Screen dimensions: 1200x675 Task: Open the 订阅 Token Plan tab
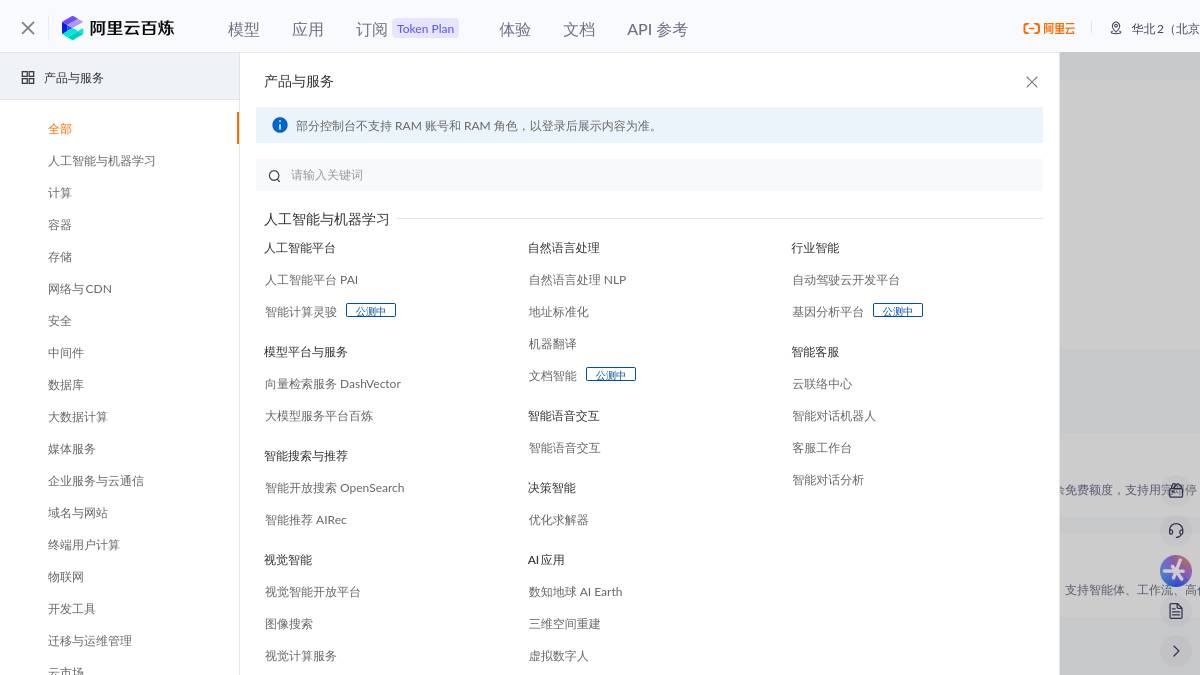click(407, 29)
